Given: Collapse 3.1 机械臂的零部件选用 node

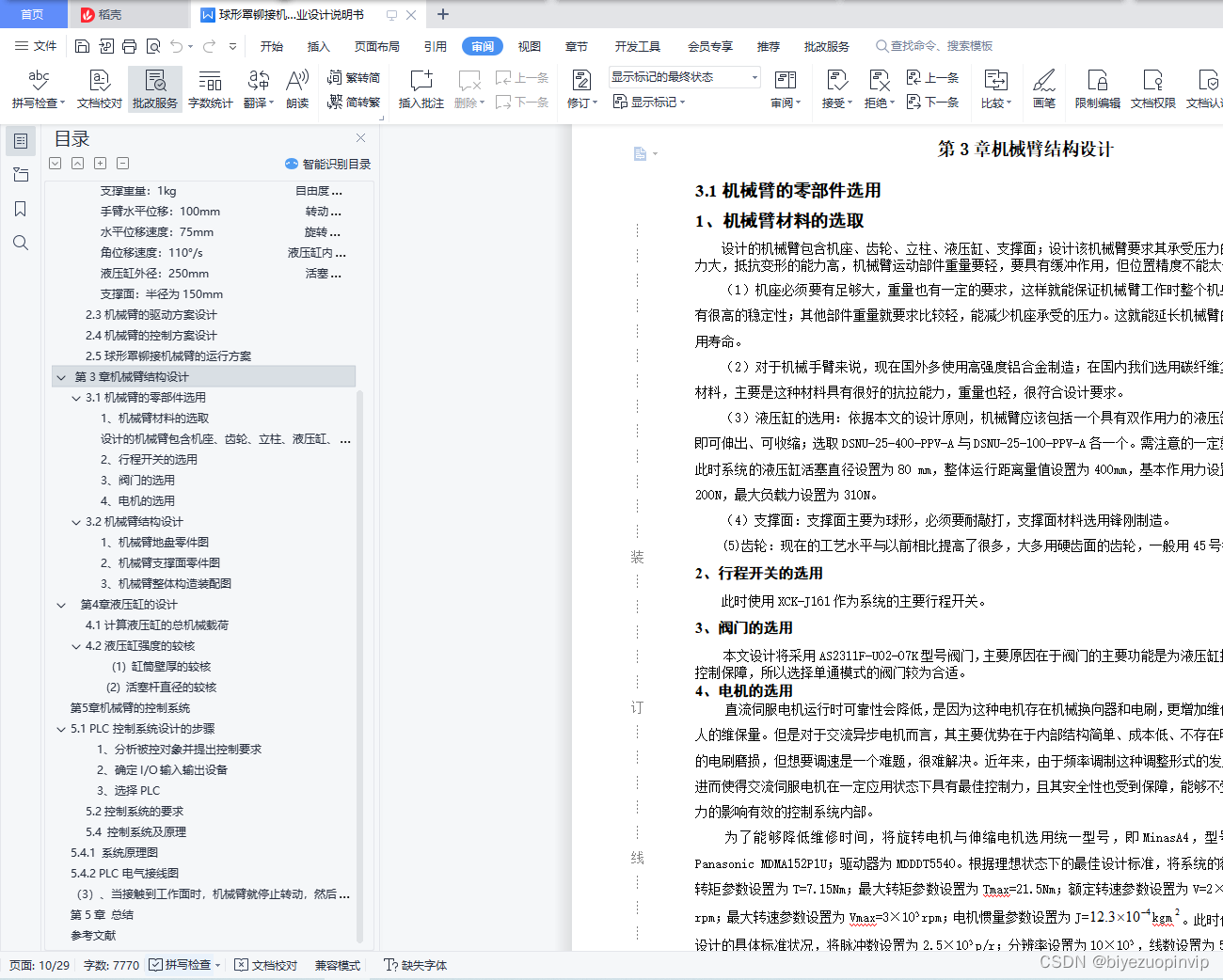Looking at the screenshot, I should point(76,398).
